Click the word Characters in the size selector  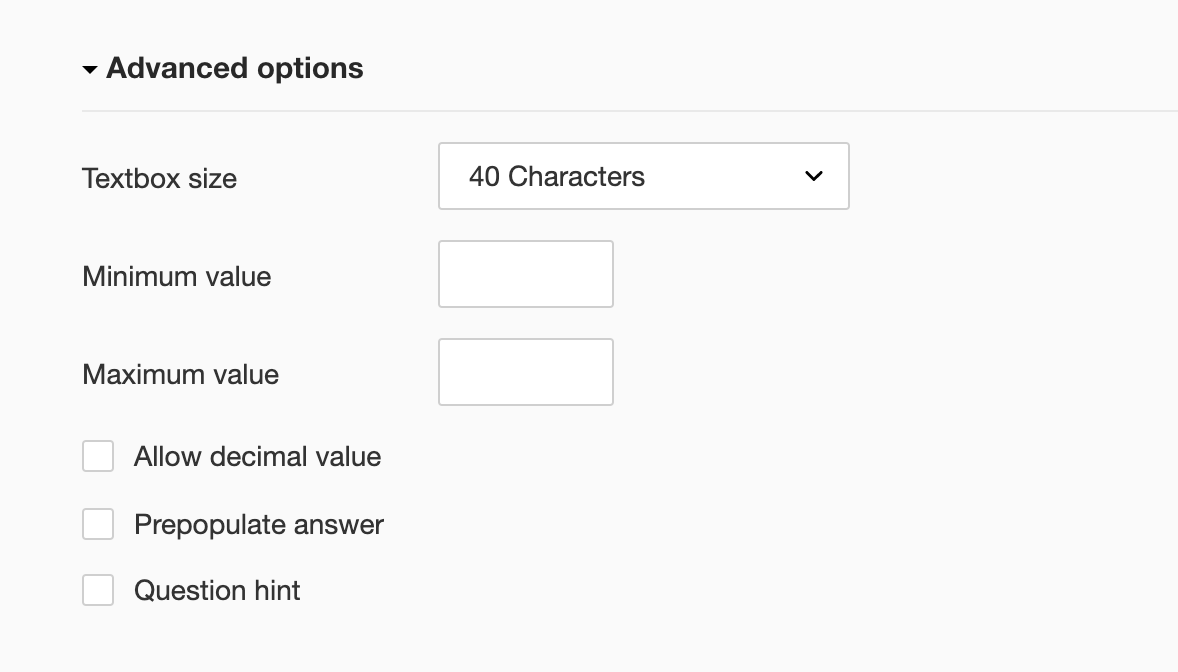pos(576,176)
